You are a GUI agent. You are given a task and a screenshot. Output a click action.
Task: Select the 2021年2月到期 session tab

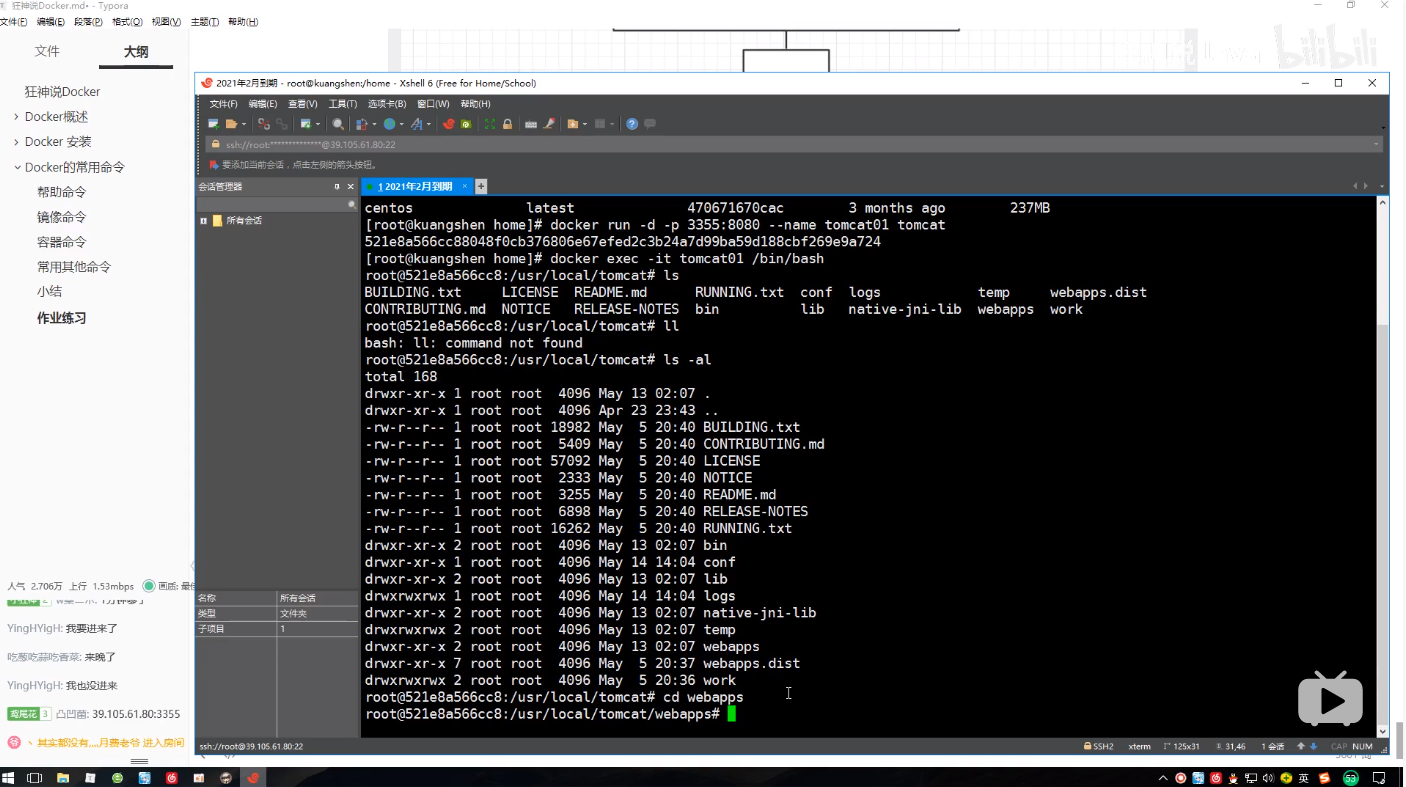(x=416, y=186)
